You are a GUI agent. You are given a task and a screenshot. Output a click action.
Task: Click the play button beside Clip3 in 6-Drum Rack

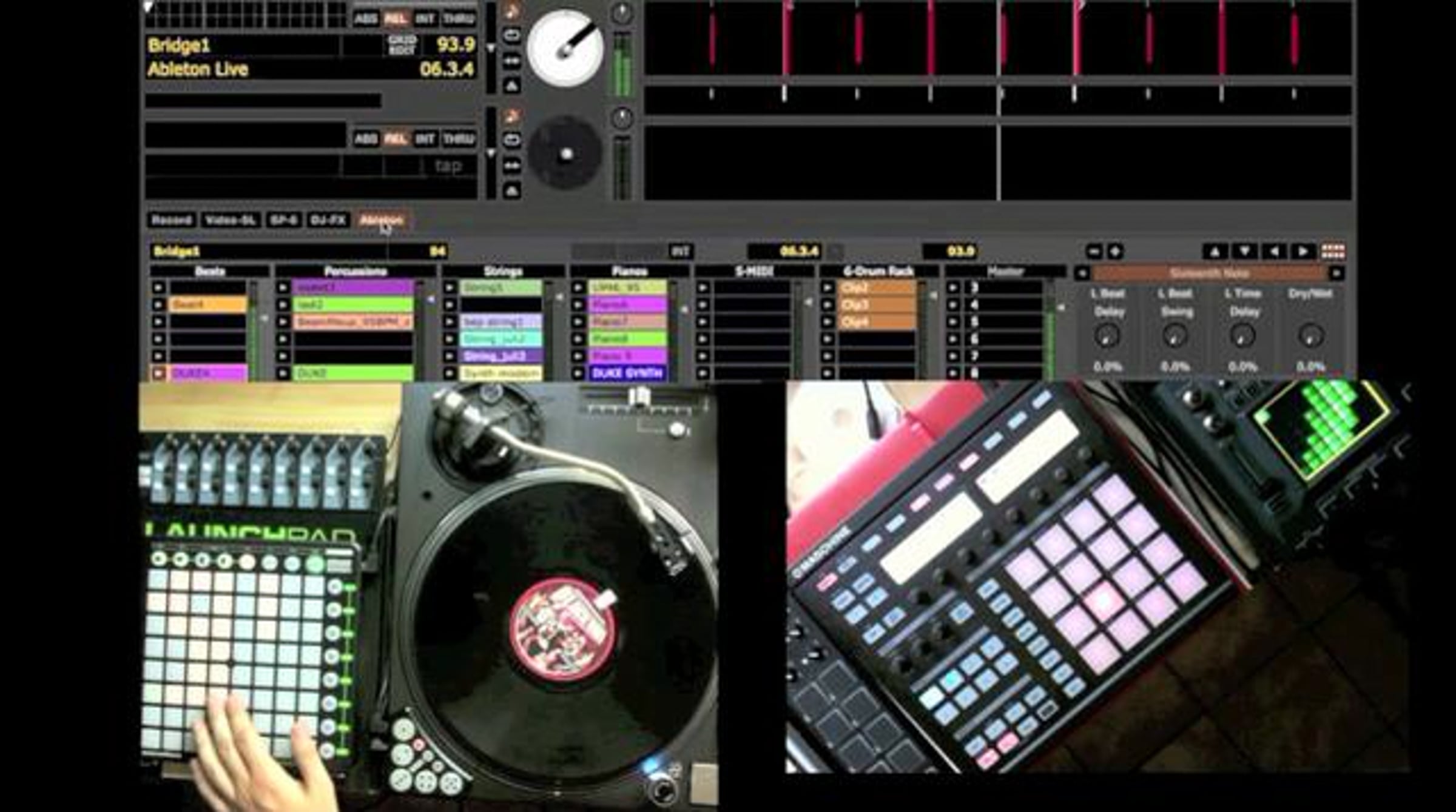(827, 304)
